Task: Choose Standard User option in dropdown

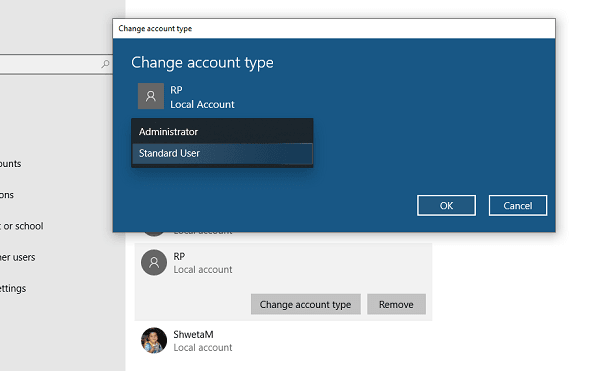Action: [x=222, y=153]
